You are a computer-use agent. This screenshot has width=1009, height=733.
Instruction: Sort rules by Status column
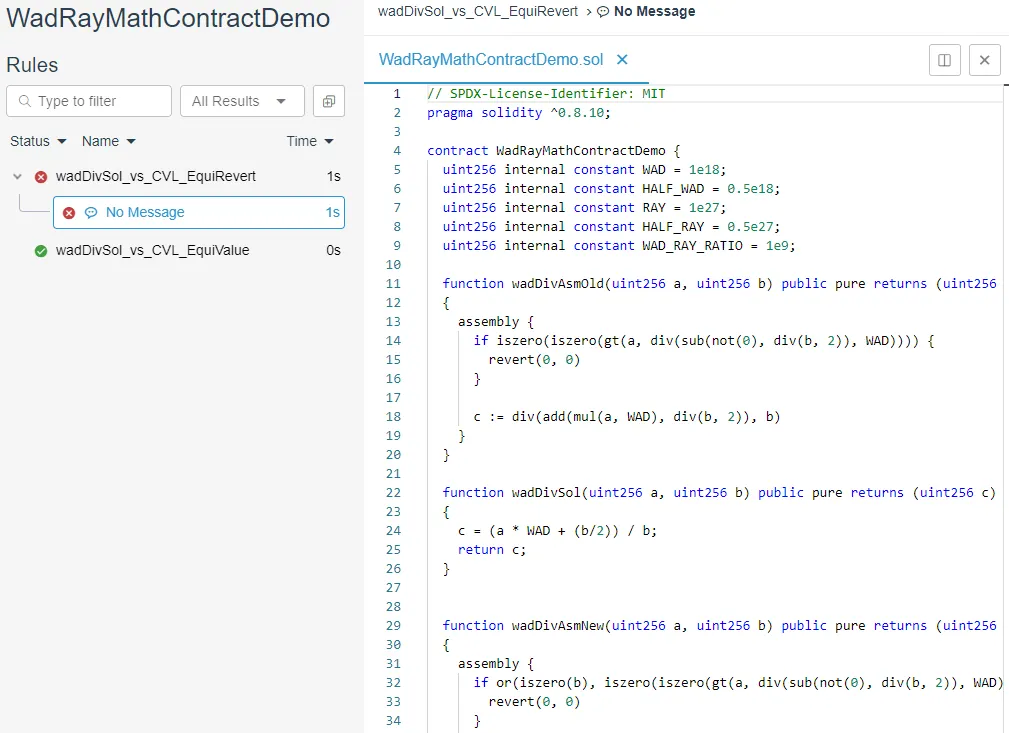38,141
